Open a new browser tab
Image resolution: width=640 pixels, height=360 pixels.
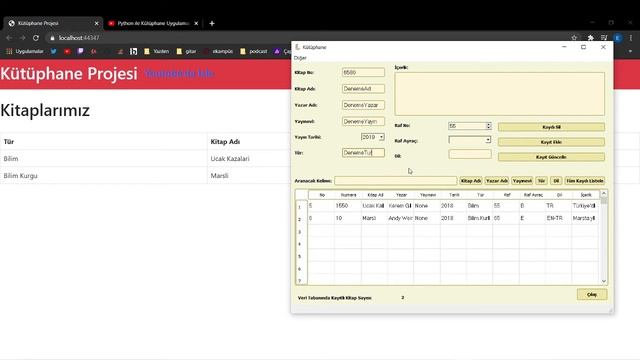pos(211,23)
